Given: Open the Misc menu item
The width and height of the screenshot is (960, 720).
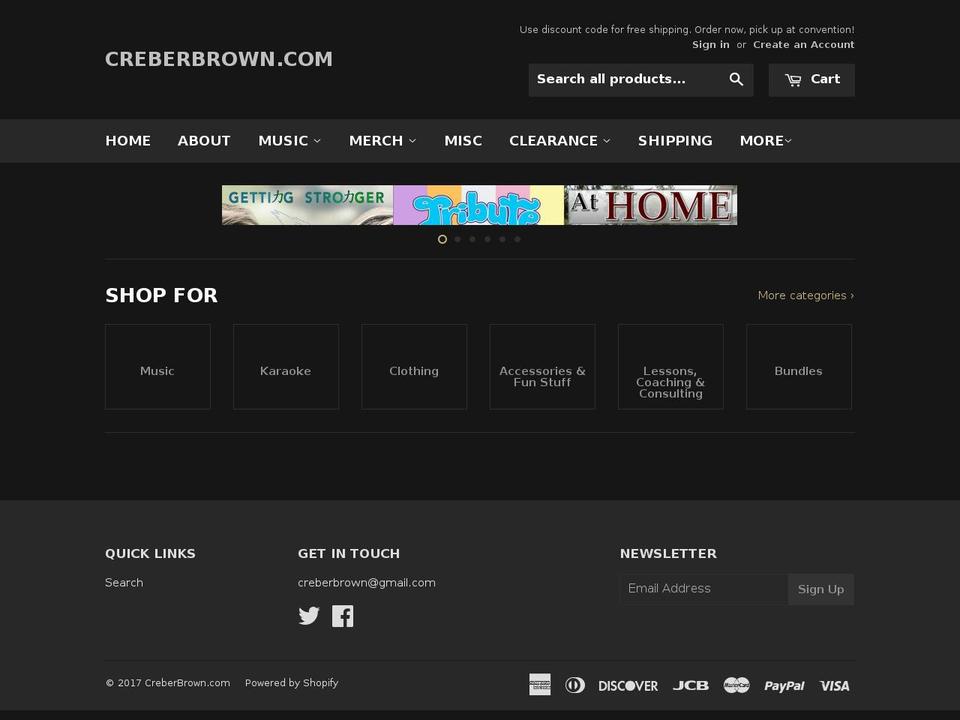Looking at the screenshot, I should coord(463,141).
